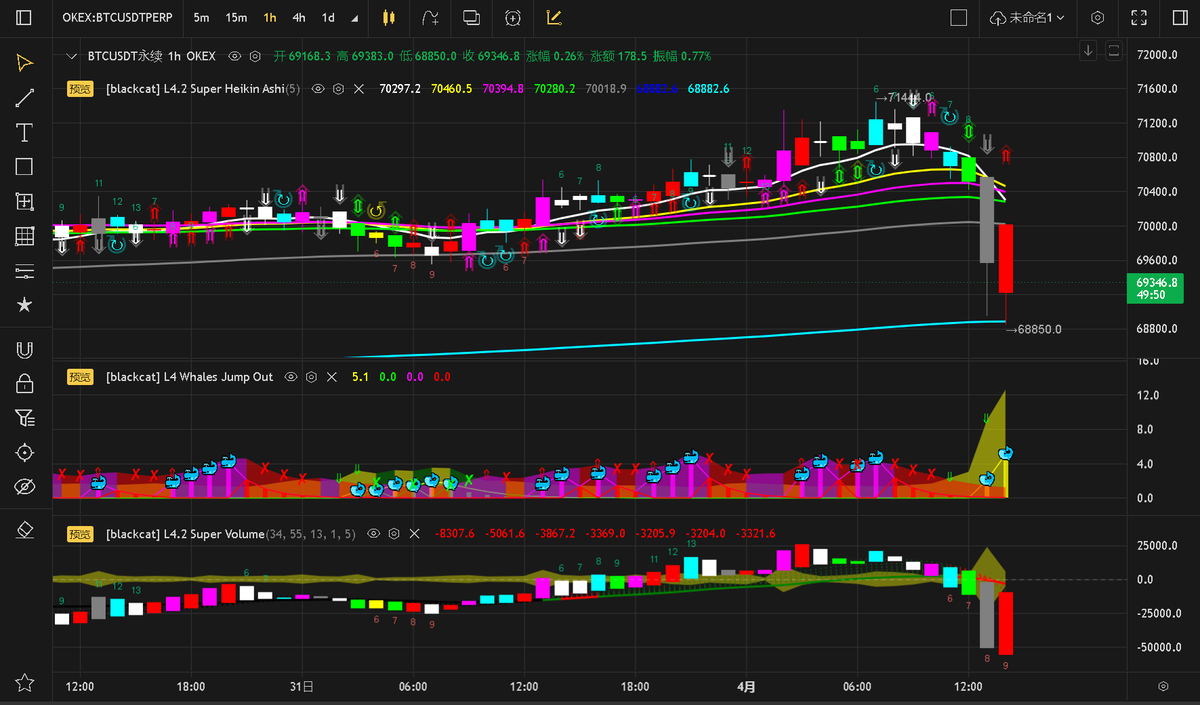Hide the Super Heikin Ashi indicator
Screen dimensions: 1200x705
pyautogui.click(x=318, y=89)
